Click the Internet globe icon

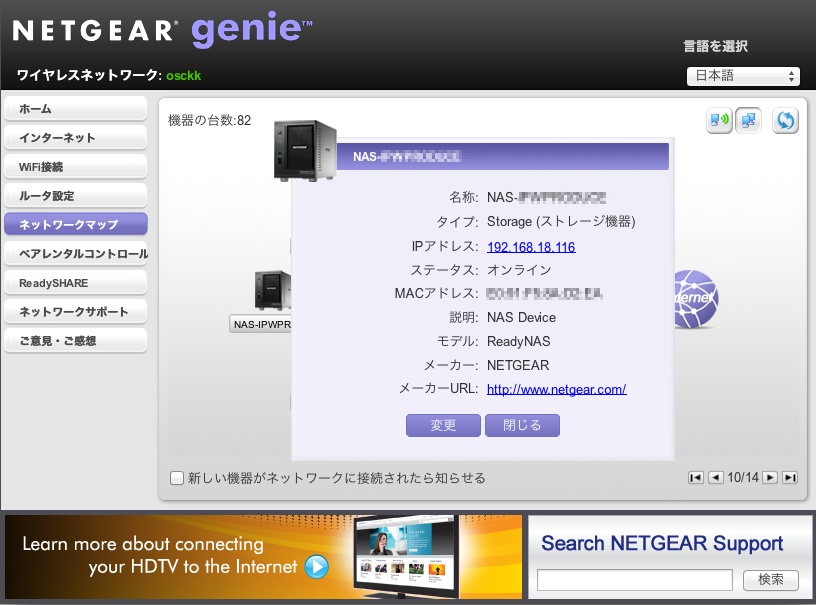[x=697, y=297]
